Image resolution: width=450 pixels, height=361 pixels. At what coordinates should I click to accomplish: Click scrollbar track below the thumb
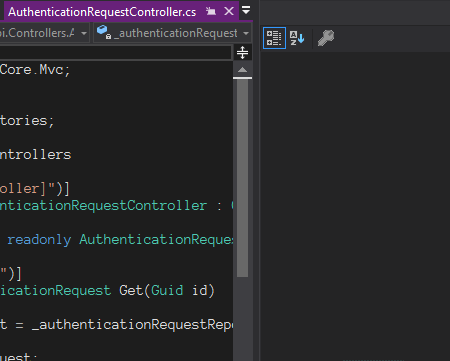pyautogui.click(x=242, y=318)
